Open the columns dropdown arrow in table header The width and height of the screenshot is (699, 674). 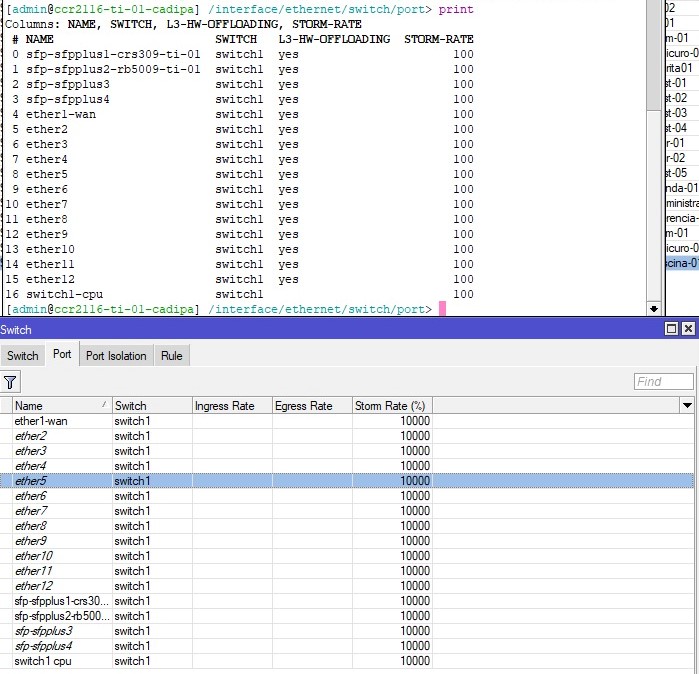[x=687, y=406]
